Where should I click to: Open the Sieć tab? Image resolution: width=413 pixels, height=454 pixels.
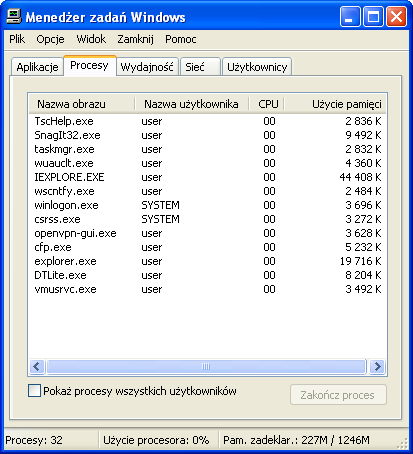point(200,67)
